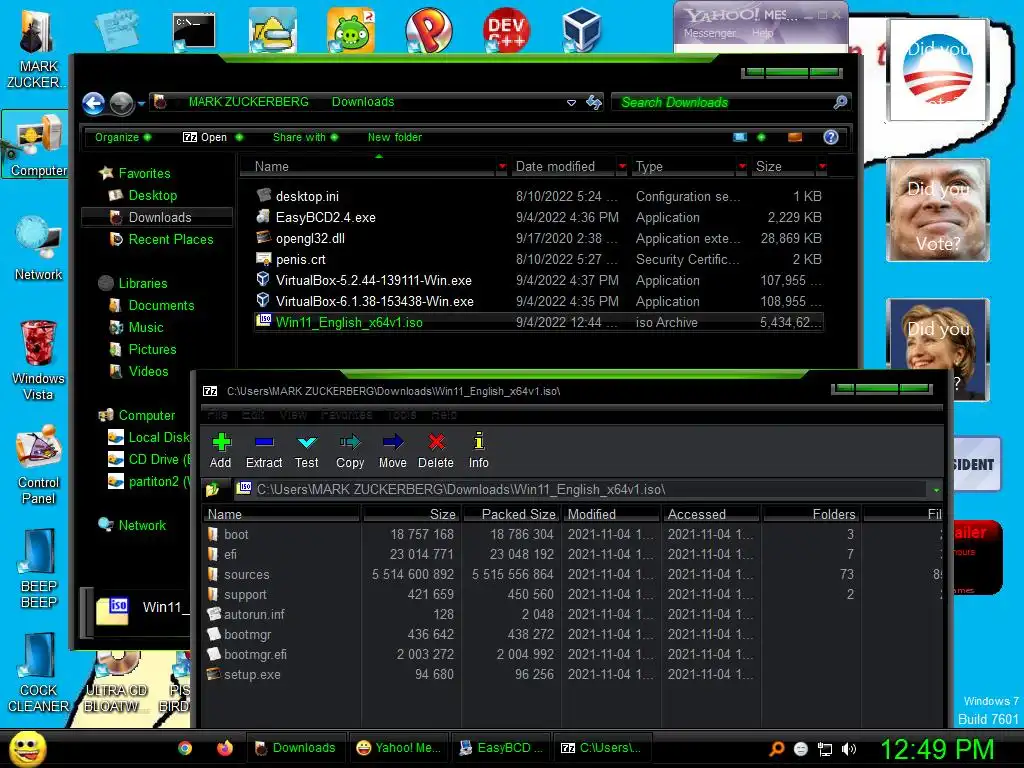Click the magnifier icon in system tray
This screenshot has width=1024, height=768.
coord(776,749)
